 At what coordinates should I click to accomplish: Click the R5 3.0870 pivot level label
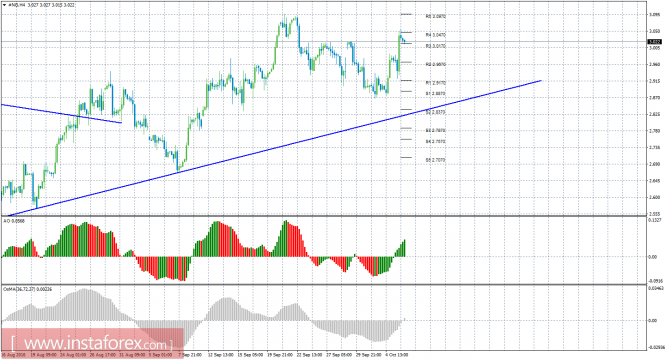click(436, 17)
